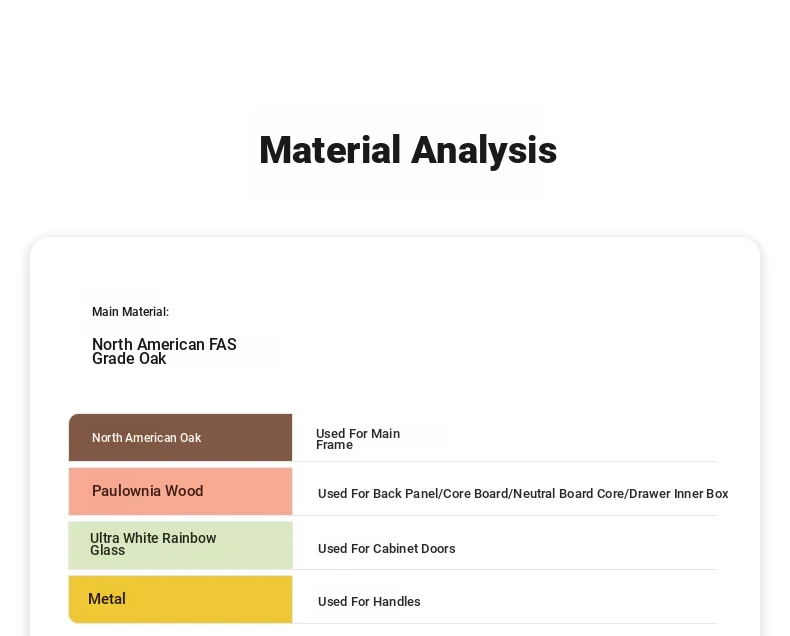Click the "Used For Main Frame" description
Image resolution: width=790 pixels, height=636 pixels.
point(357,439)
